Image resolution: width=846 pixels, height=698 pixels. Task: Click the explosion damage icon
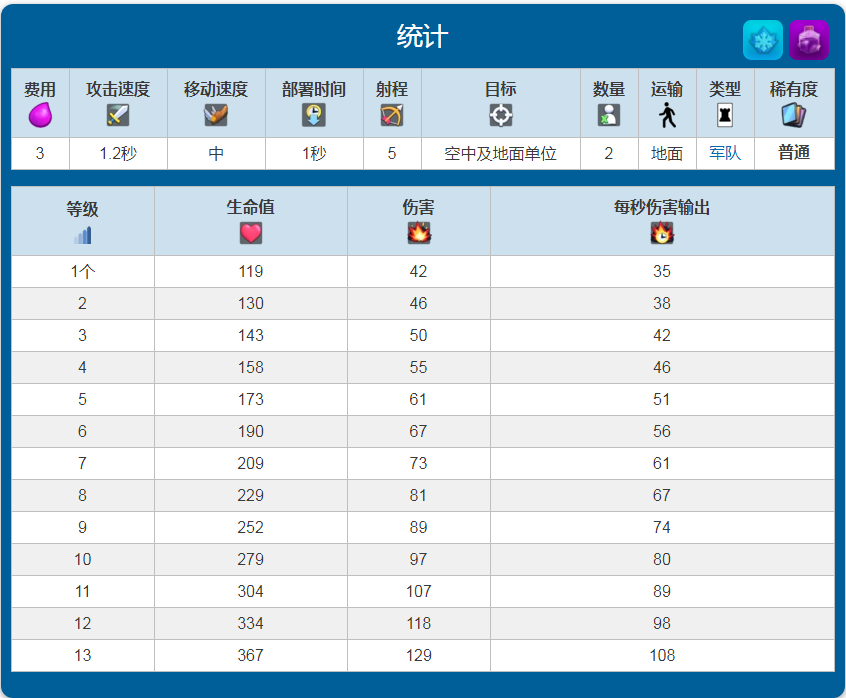[x=419, y=233]
